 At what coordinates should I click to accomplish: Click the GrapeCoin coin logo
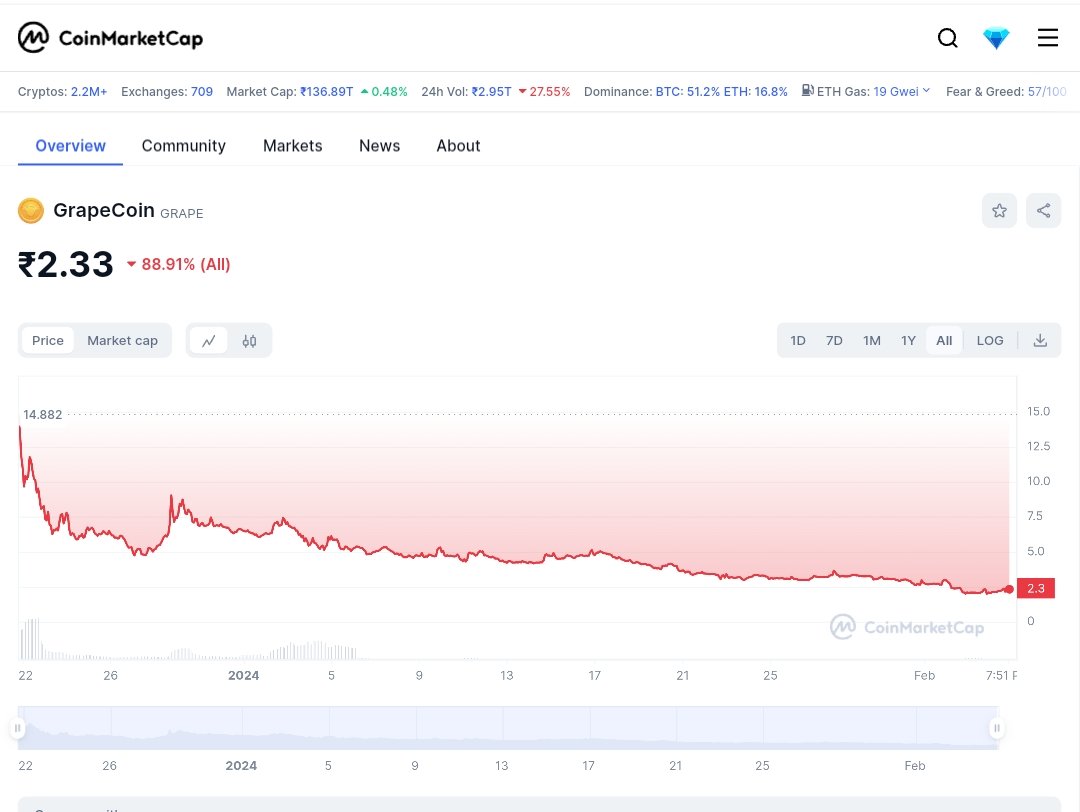pos(31,211)
